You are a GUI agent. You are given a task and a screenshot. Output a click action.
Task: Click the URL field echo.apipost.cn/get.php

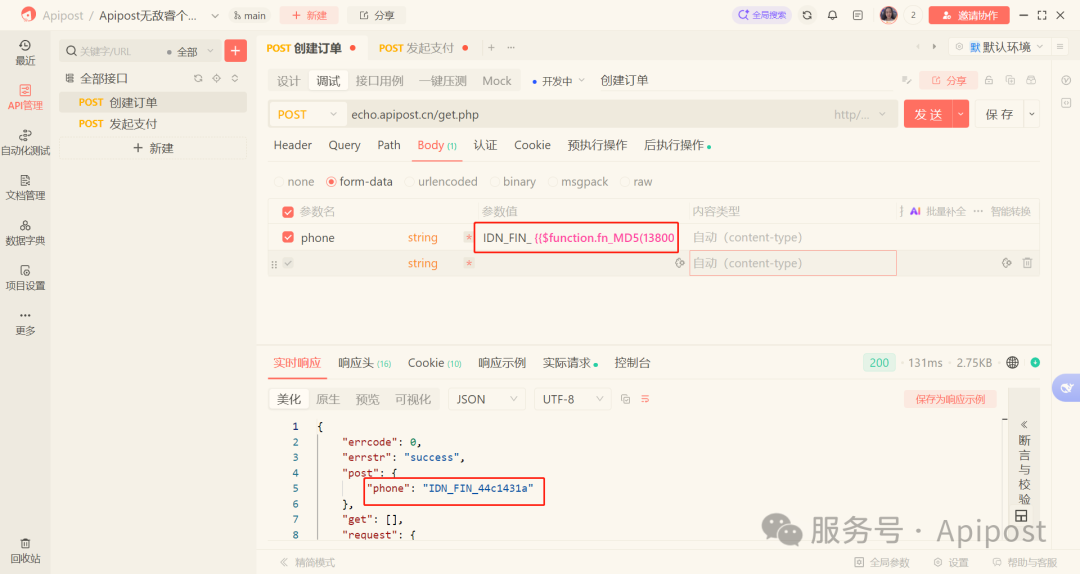point(585,114)
